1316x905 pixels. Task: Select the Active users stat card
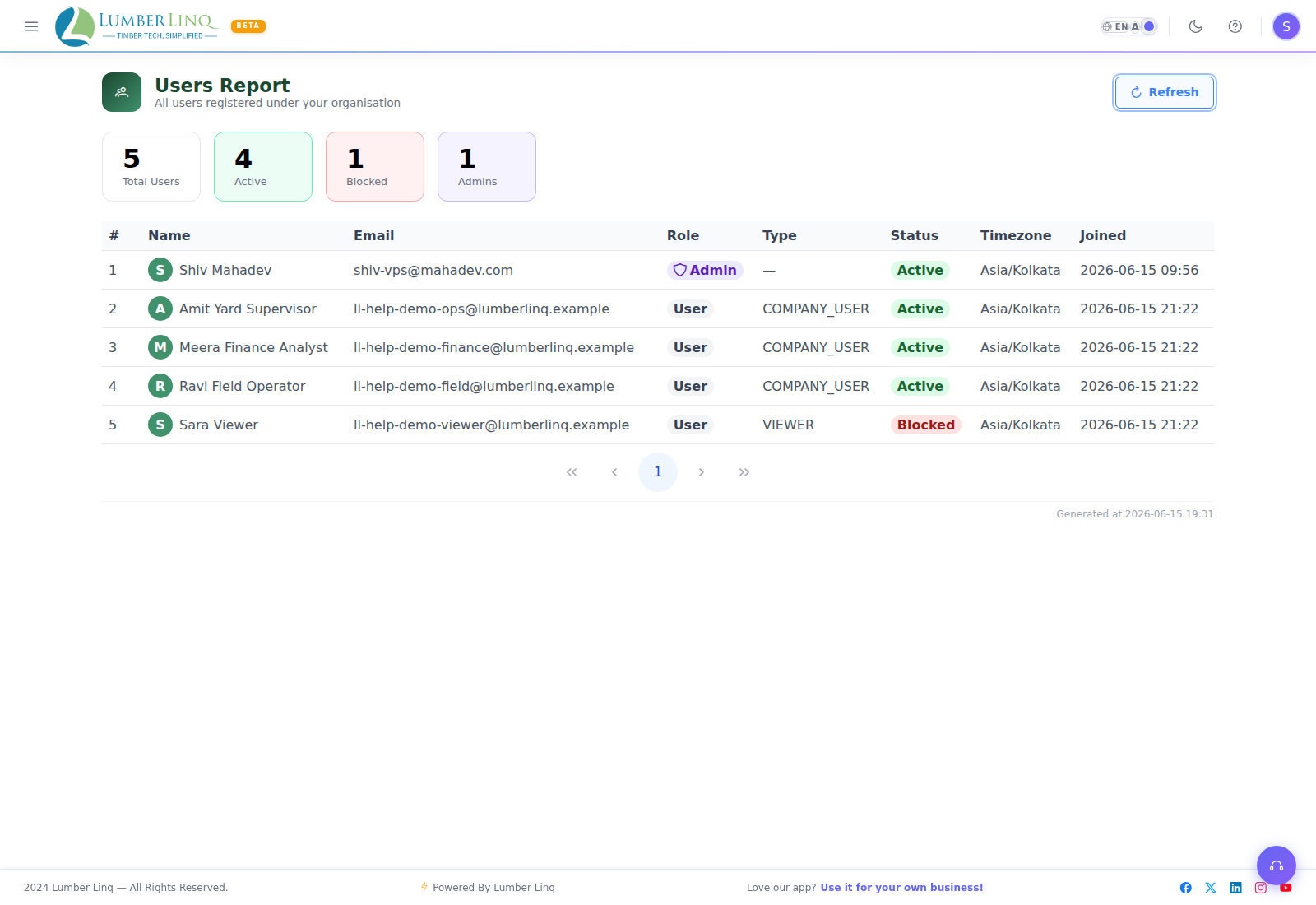pos(263,167)
